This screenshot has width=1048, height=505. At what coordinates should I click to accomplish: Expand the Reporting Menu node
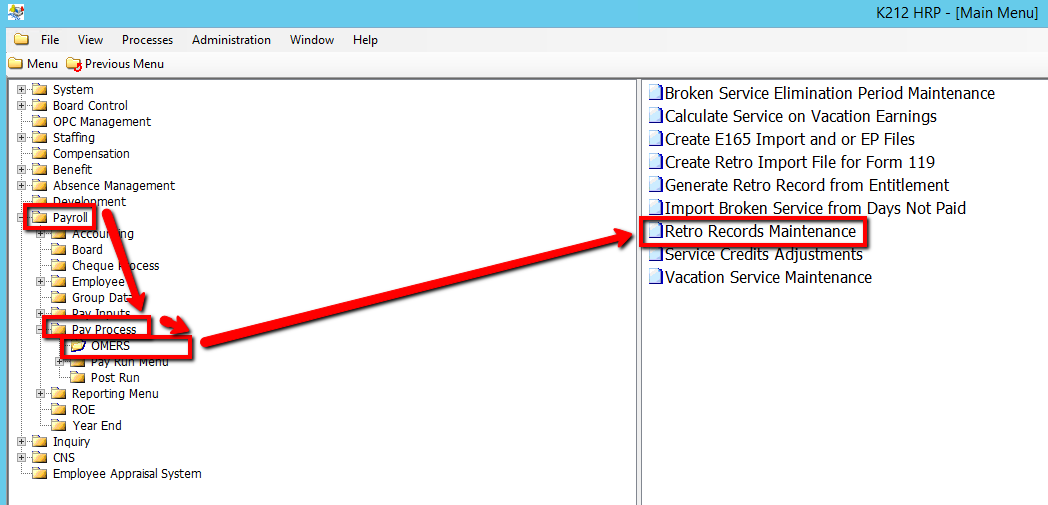pyautogui.click(x=40, y=394)
